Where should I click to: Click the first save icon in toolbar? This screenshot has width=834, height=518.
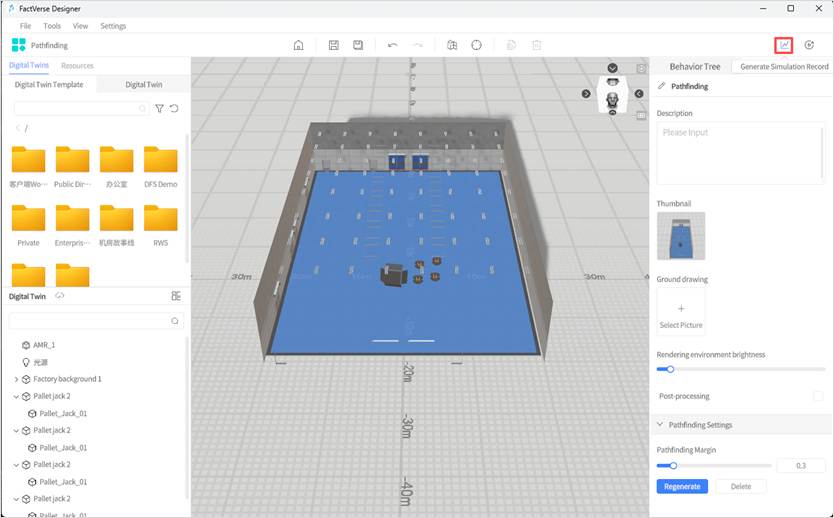tap(334, 45)
